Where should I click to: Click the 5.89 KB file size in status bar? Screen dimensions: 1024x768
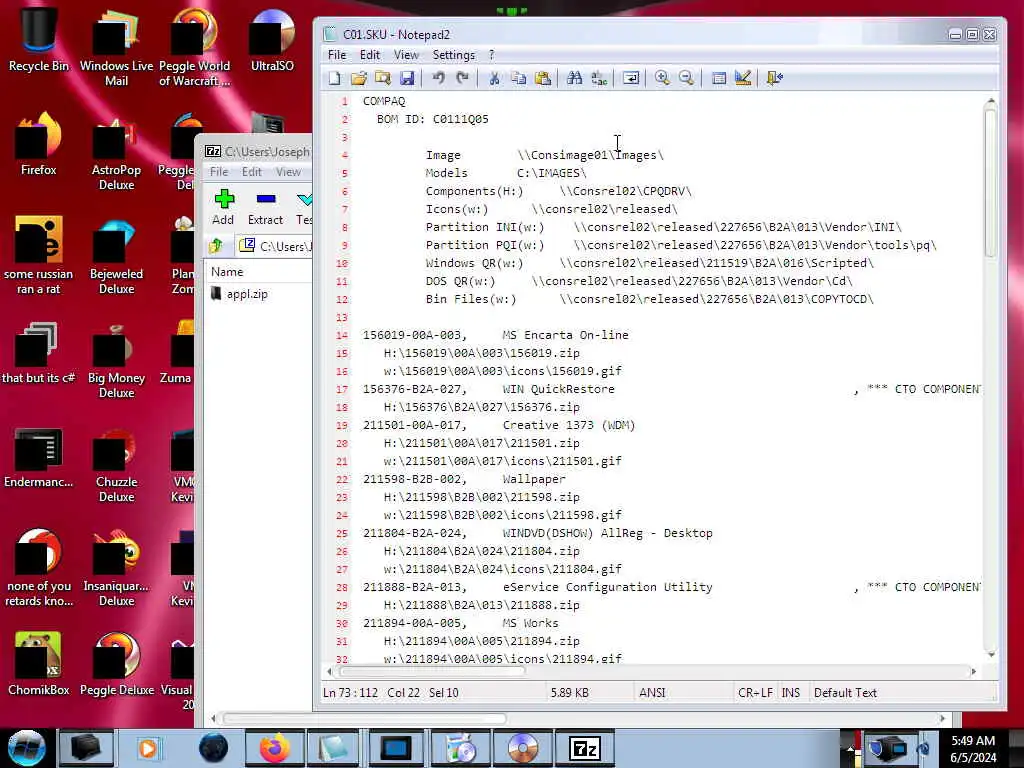point(569,692)
